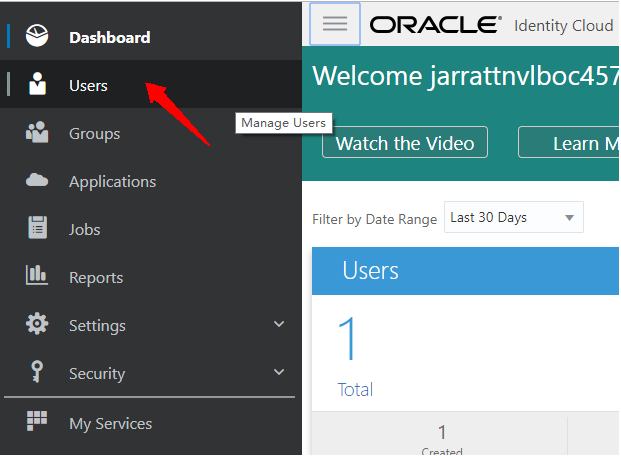Click the Applications cloud icon
This screenshot has width=621, height=456.
(x=37, y=181)
